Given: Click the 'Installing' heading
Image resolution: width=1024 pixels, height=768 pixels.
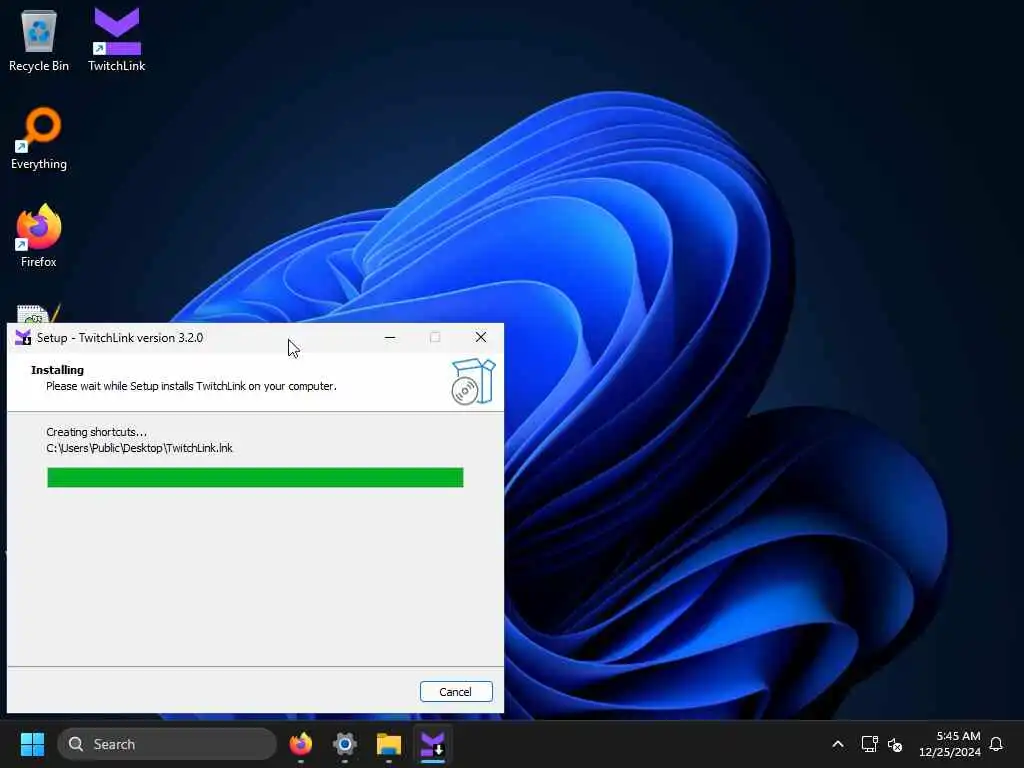Looking at the screenshot, I should point(57,370).
